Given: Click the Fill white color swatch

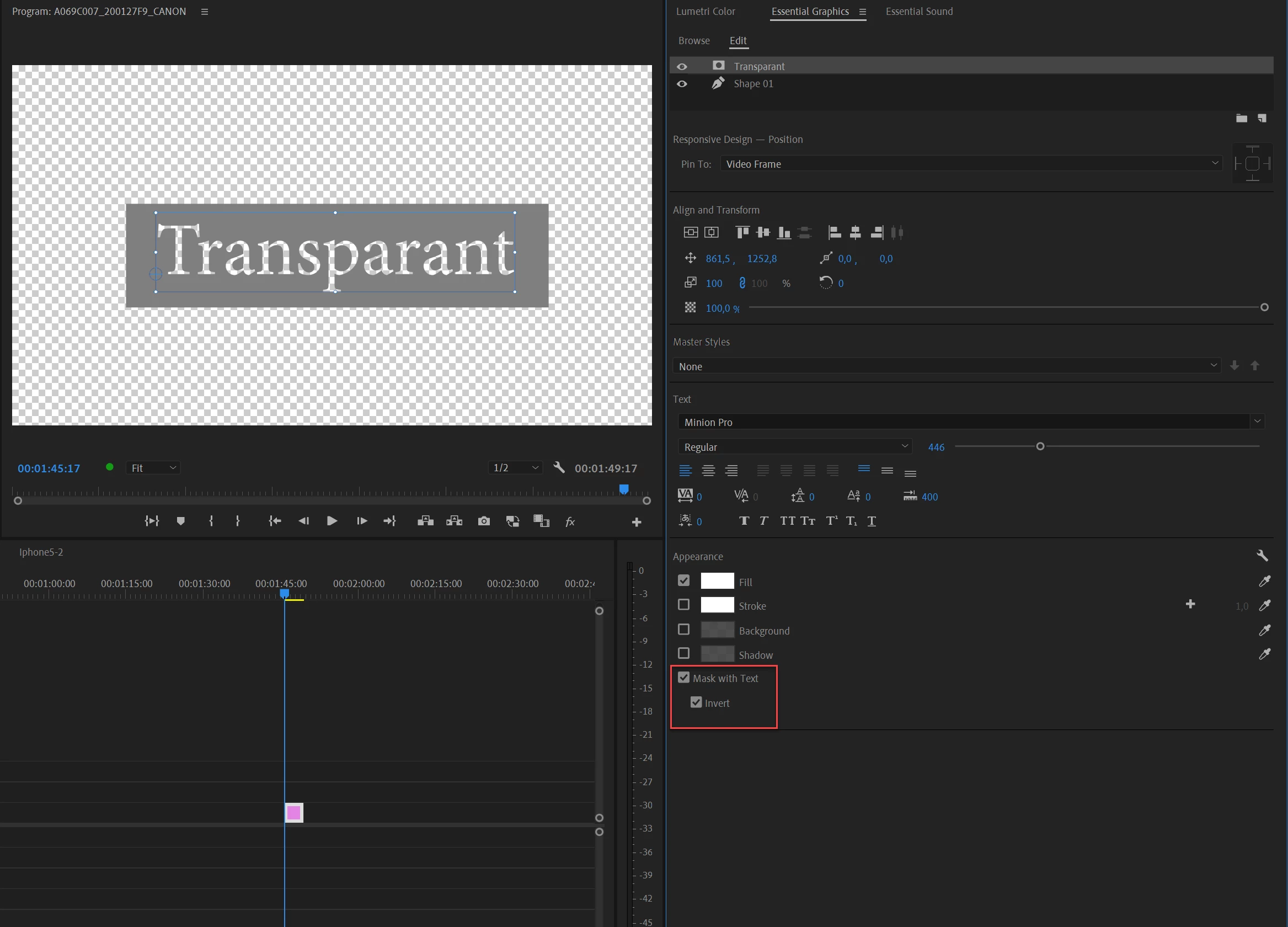Looking at the screenshot, I should 717,581.
